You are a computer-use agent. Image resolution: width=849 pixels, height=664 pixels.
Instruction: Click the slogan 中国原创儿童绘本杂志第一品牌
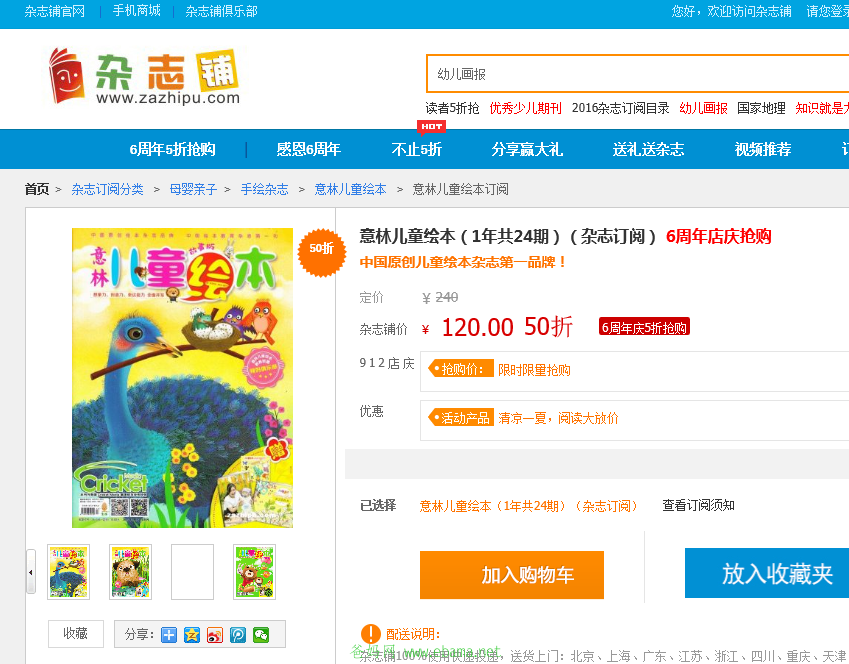[463, 262]
